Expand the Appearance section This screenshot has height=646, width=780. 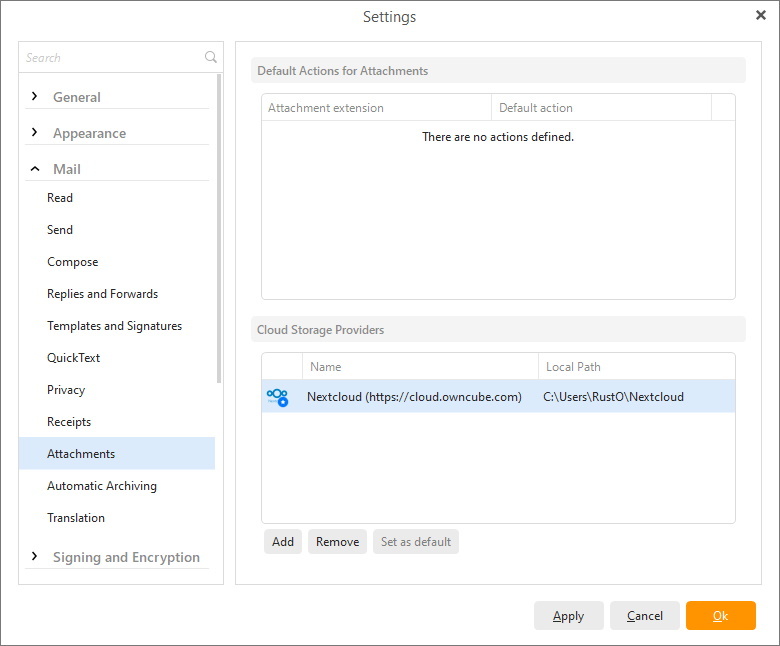[35, 133]
